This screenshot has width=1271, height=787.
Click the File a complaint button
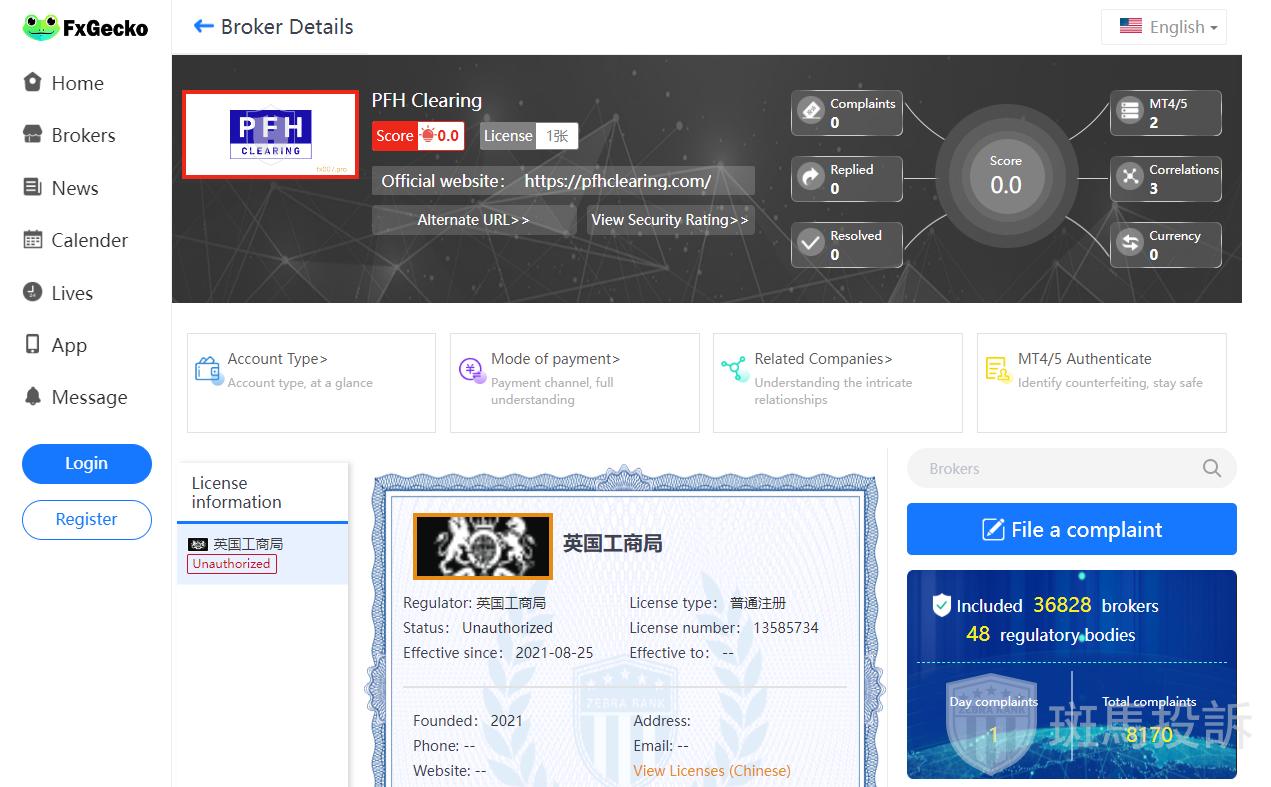(x=1071, y=529)
